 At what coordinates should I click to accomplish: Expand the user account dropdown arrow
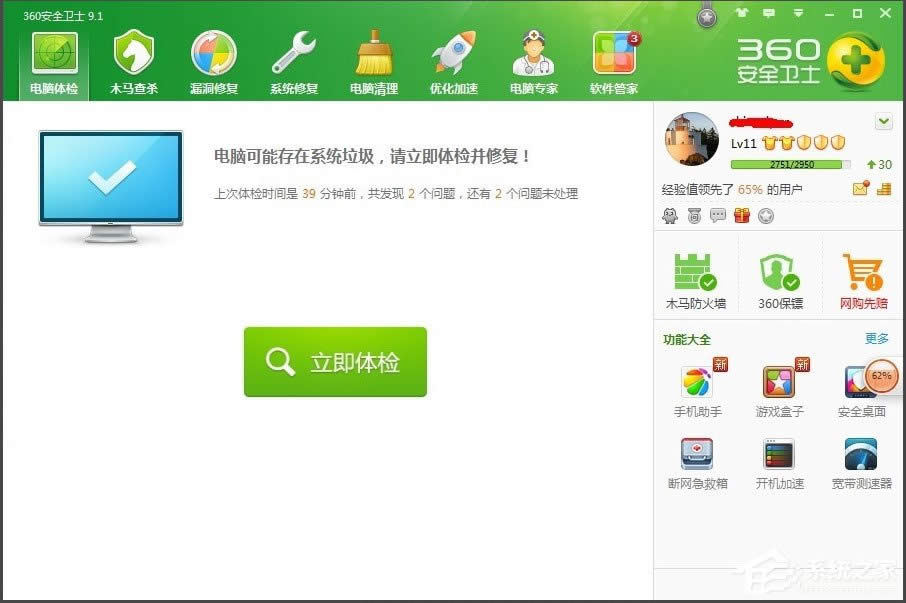pos(883,120)
